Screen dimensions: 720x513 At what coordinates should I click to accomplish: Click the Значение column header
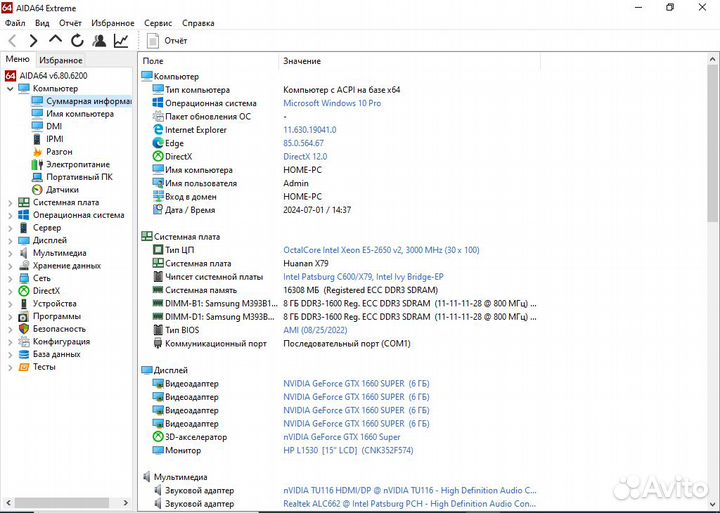(302, 61)
